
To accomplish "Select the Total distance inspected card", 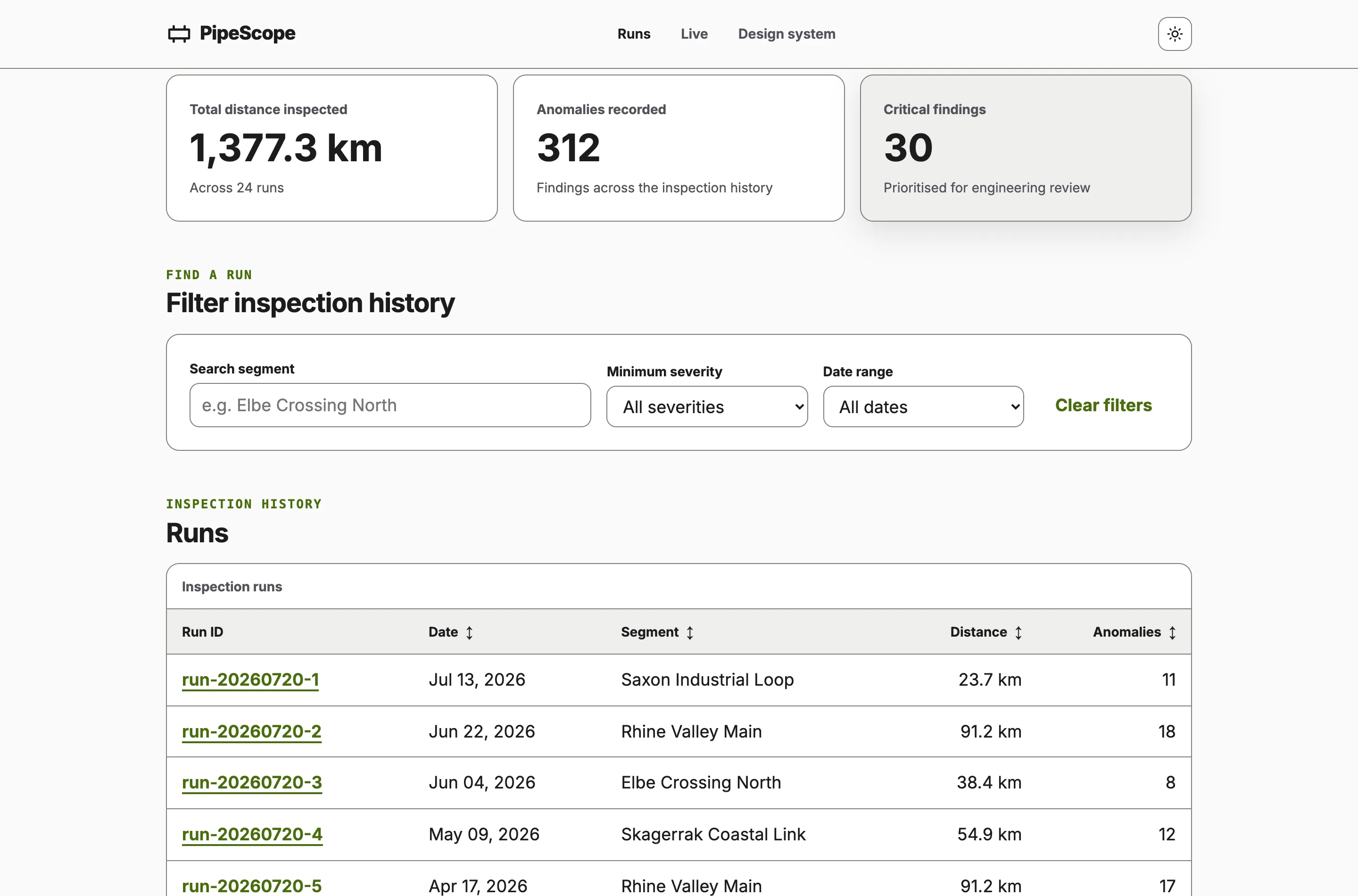I will click(x=332, y=148).
